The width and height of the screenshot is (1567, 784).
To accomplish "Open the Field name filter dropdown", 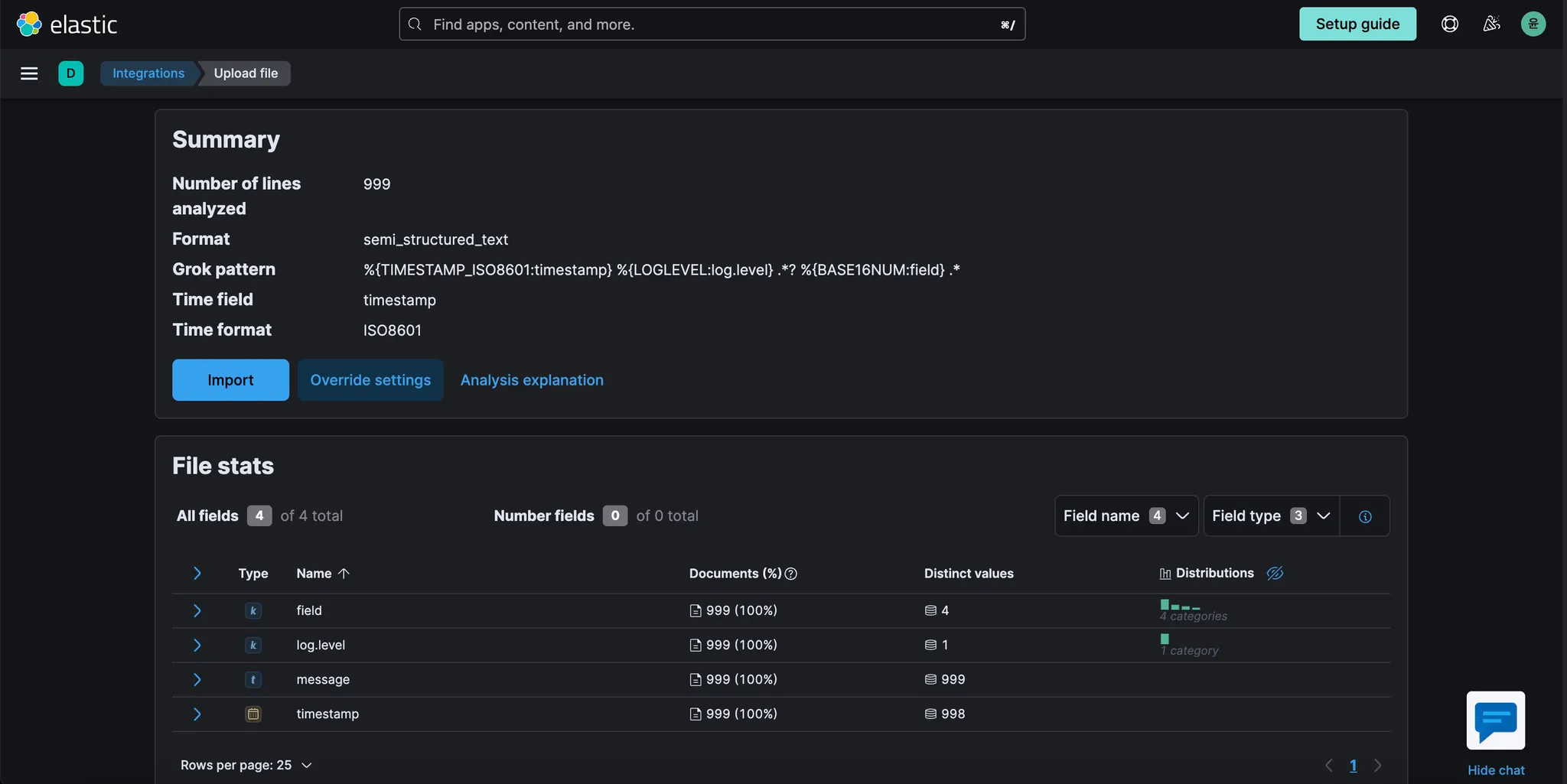I will (1126, 516).
